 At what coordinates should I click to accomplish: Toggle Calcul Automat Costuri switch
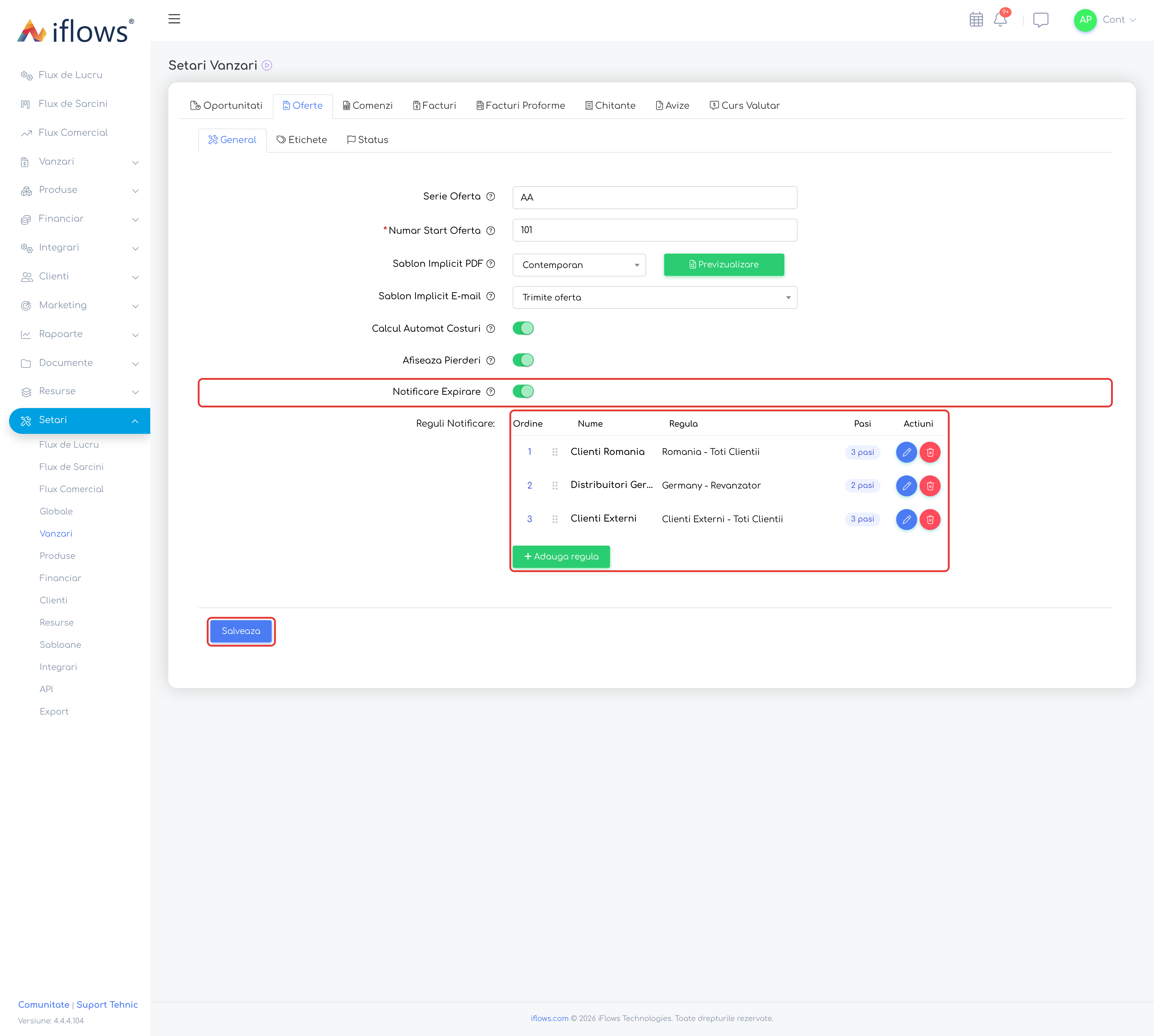[523, 328]
